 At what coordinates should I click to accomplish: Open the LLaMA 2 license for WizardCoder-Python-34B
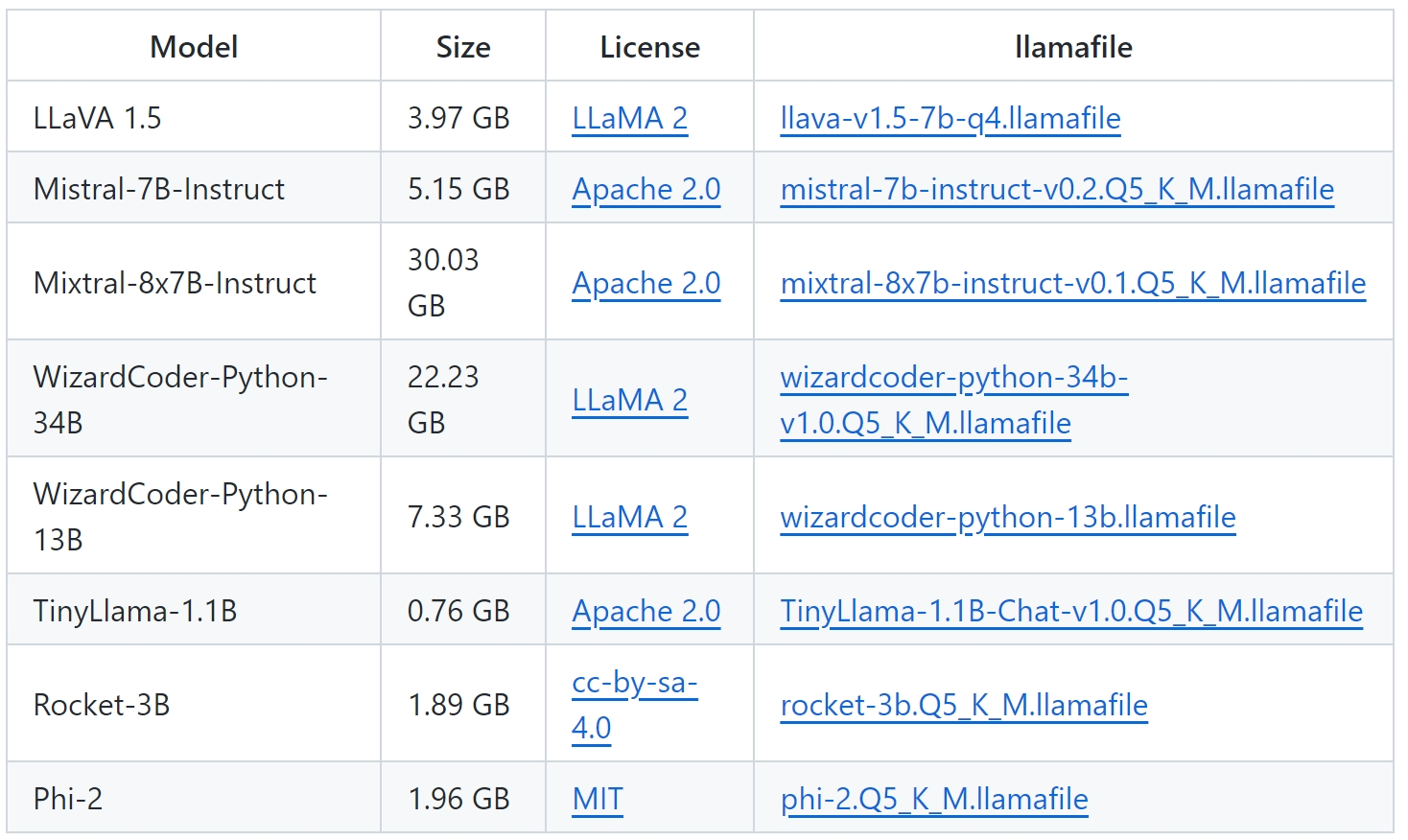[630, 400]
